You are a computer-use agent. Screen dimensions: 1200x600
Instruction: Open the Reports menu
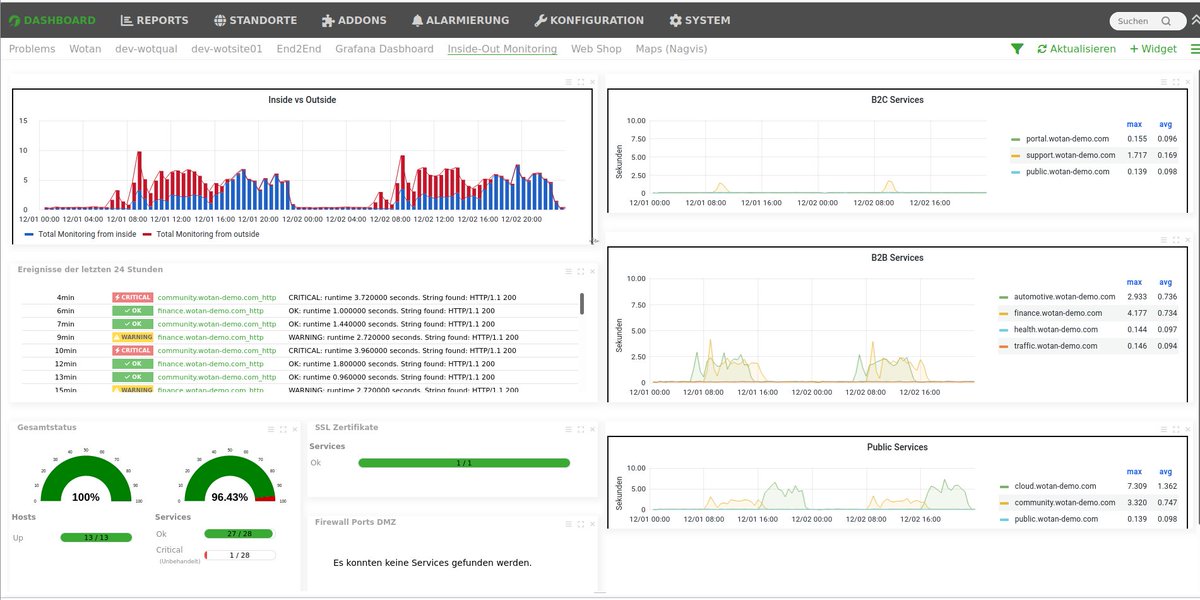point(154,20)
